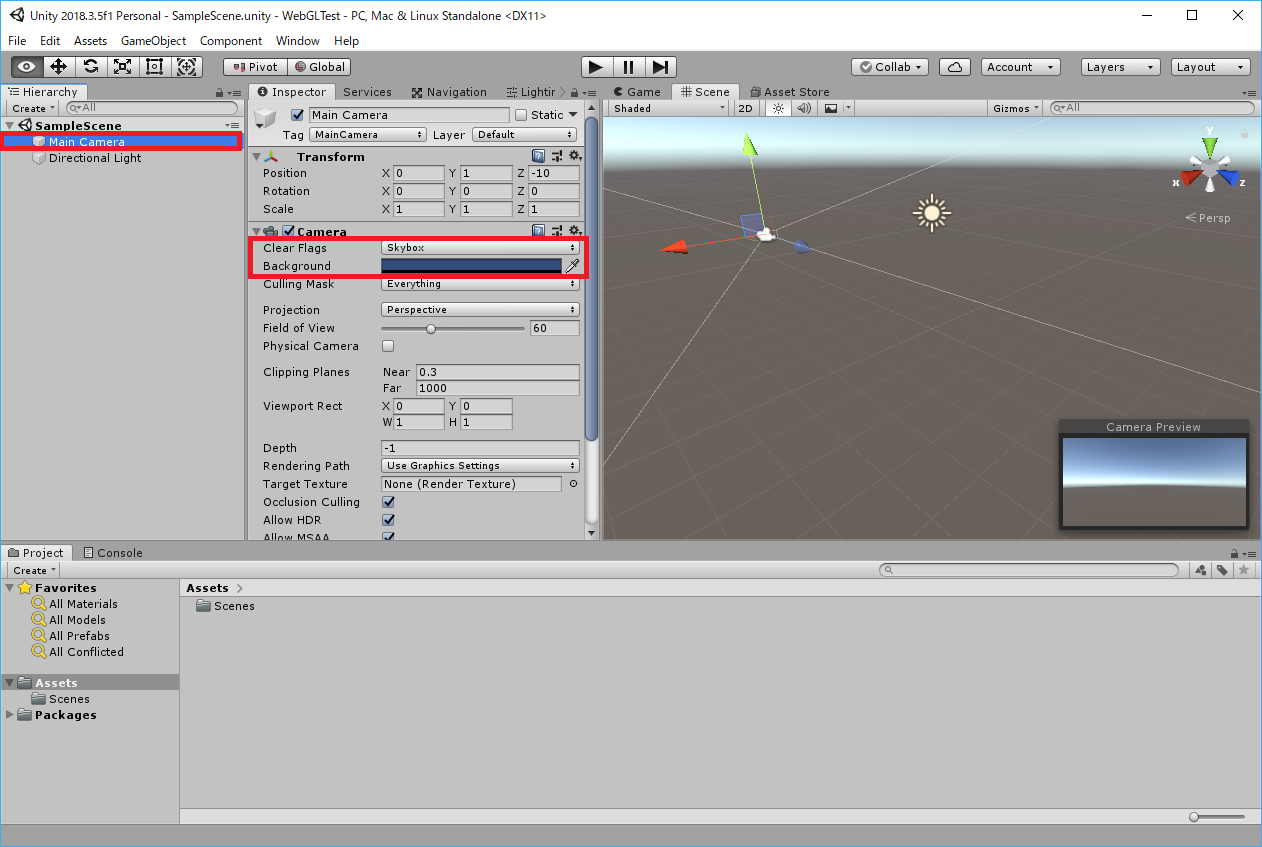Open the cloud Services button
Screen dimensions: 1262x847
click(x=955, y=67)
